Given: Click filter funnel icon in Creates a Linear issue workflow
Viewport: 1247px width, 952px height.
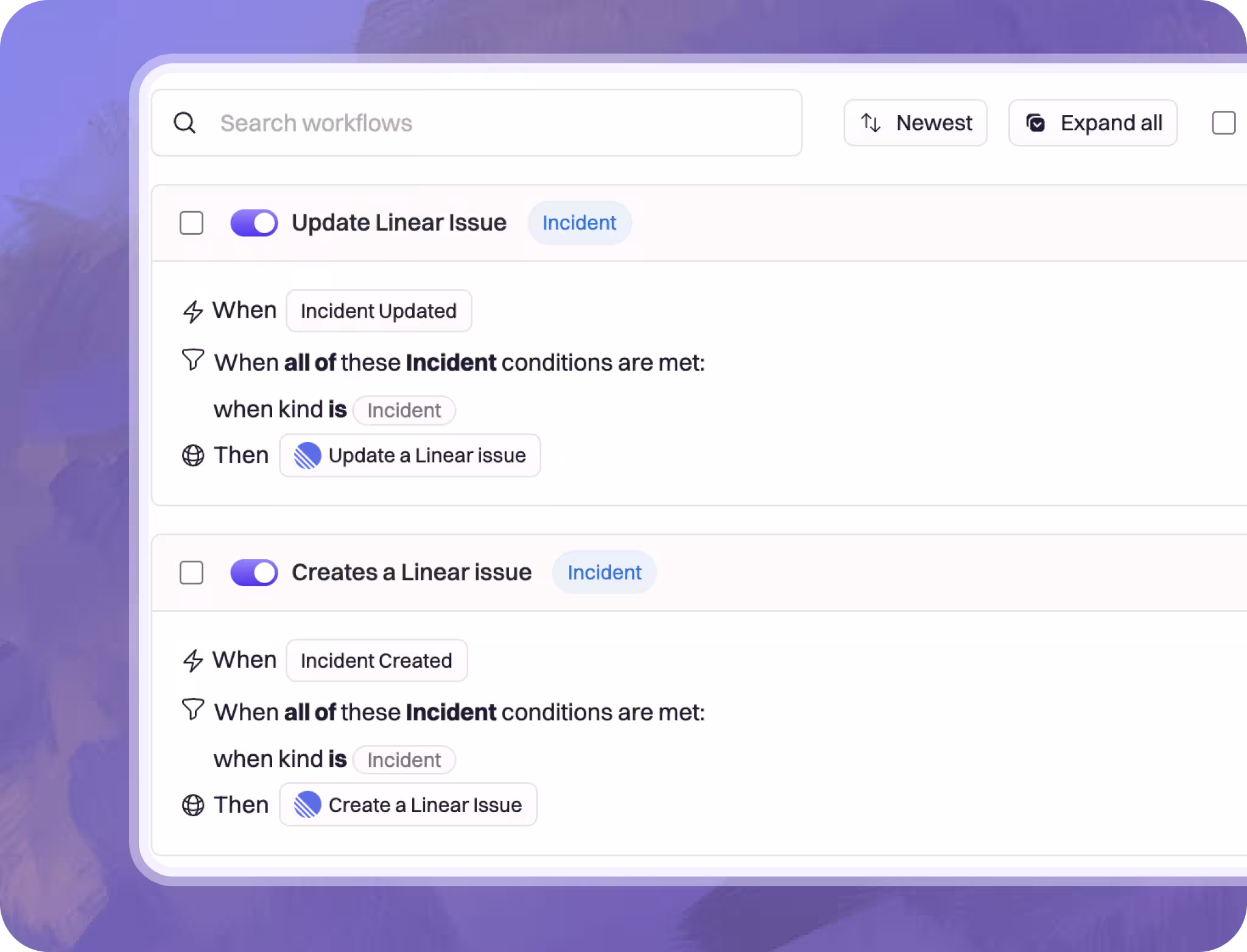Looking at the screenshot, I should [x=193, y=709].
